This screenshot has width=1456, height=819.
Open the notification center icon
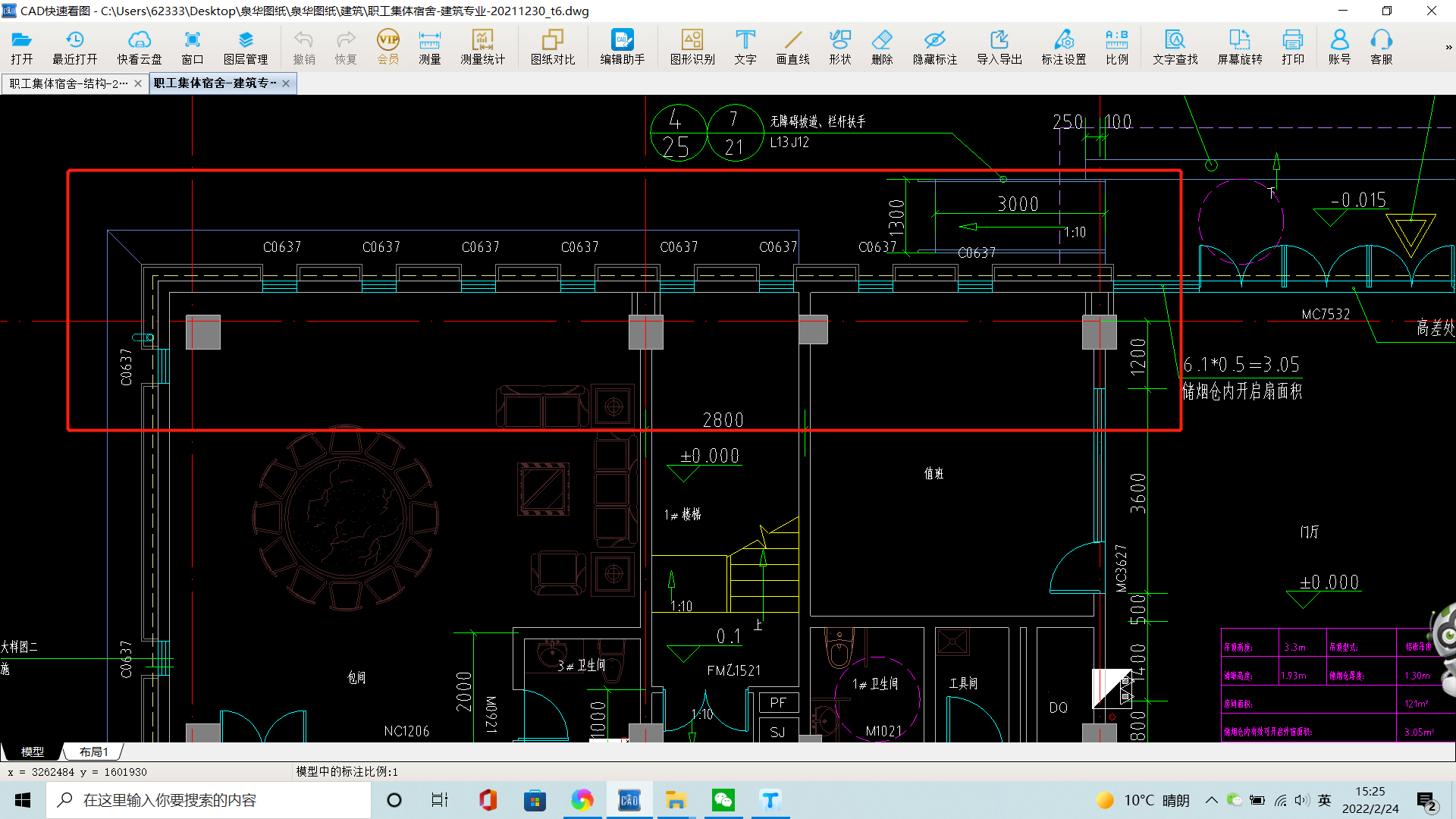point(1426,801)
